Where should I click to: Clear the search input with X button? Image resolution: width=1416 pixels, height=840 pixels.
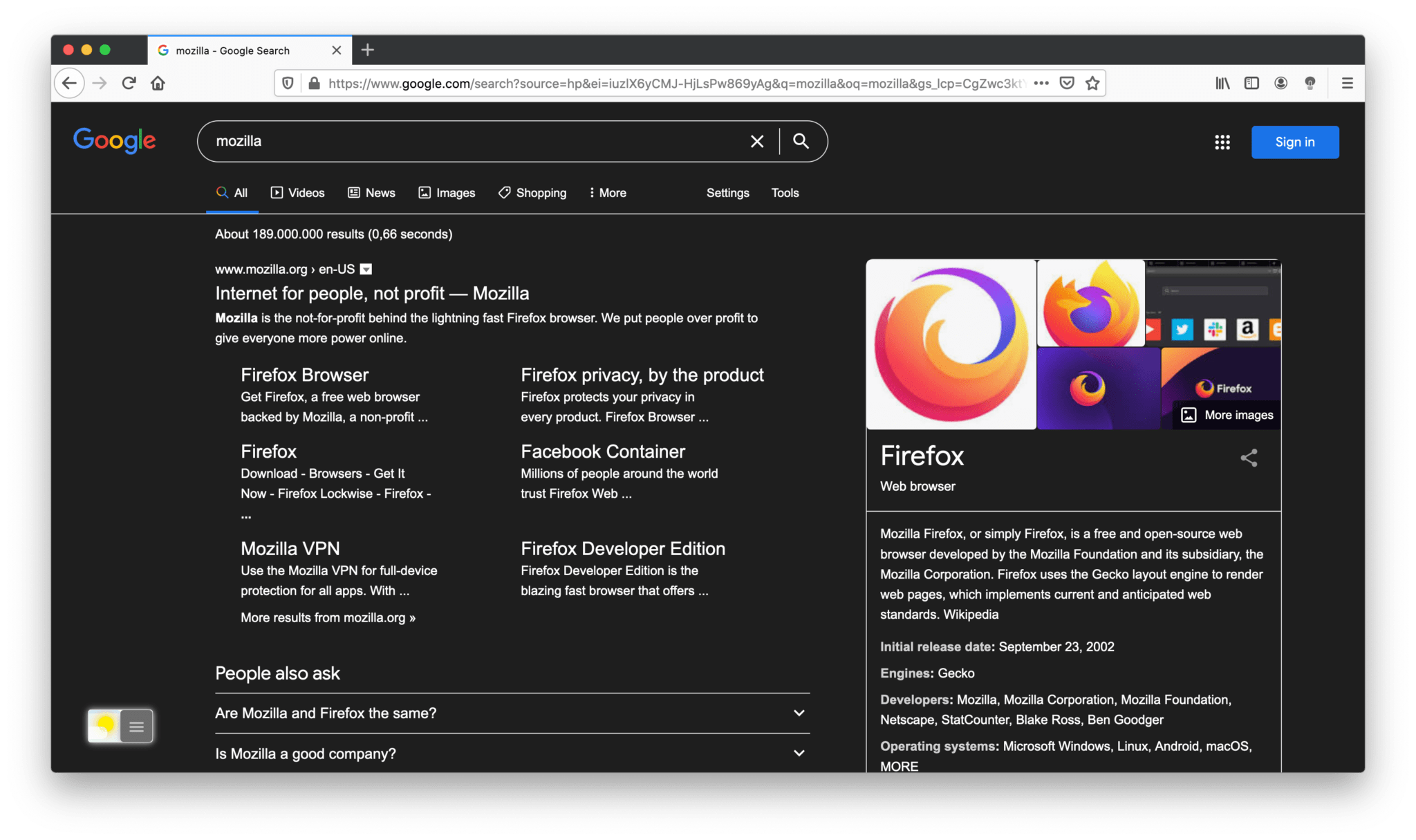pyautogui.click(x=757, y=140)
